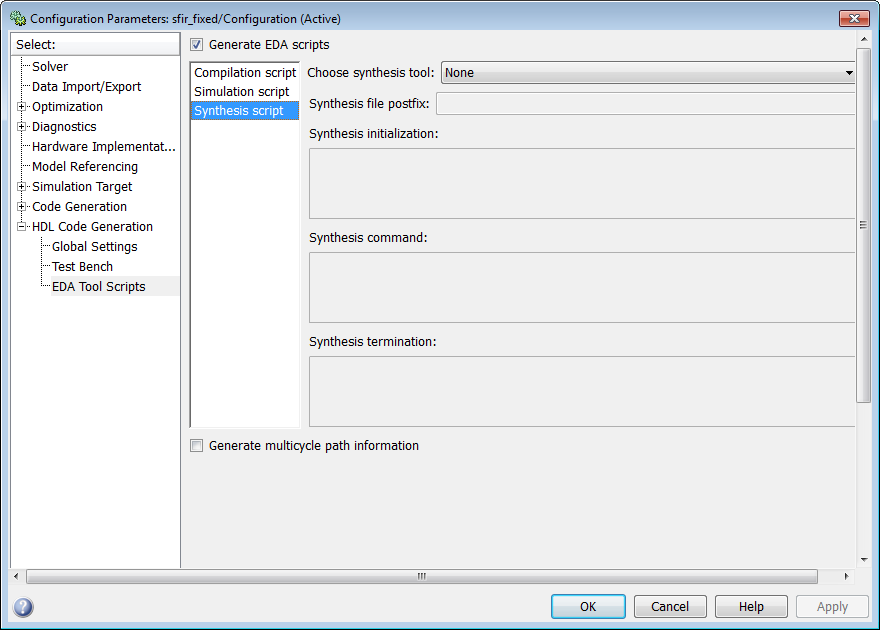The width and height of the screenshot is (880, 630).
Task: Expand the Diagnostics tree node
Action: [21, 127]
